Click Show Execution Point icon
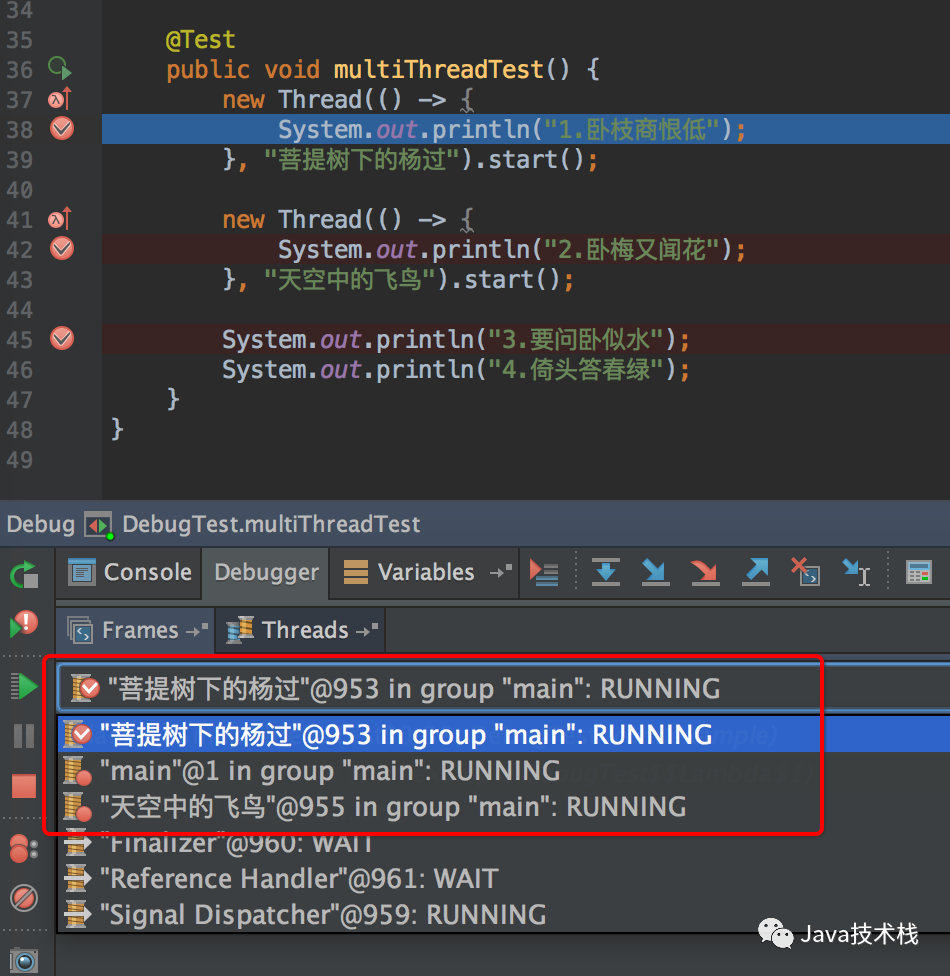The image size is (950, 976). click(543, 572)
